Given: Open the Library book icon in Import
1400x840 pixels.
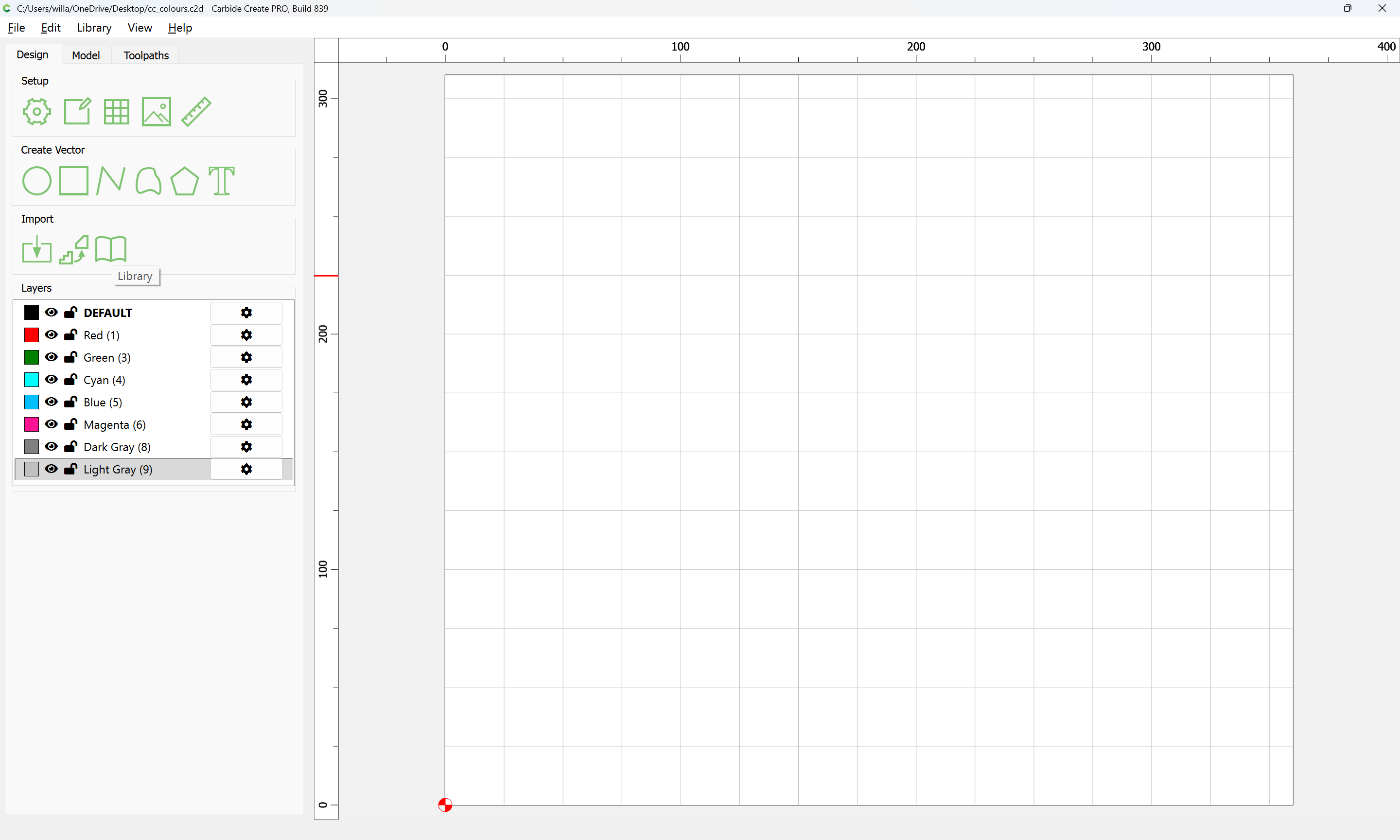Looking at the screenshot, I should (110, 249).
